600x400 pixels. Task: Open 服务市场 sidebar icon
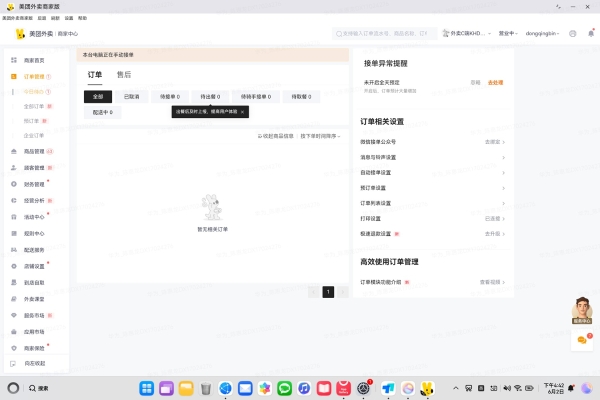click(14, 315)
